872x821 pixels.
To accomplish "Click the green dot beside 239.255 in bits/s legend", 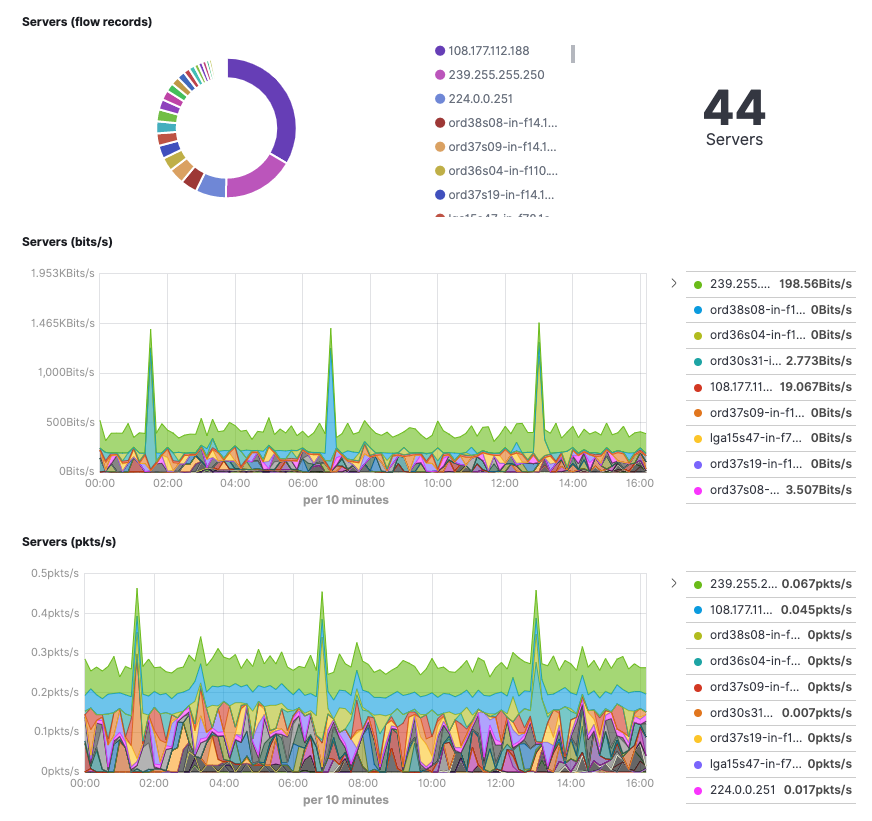I will [697, 284].
